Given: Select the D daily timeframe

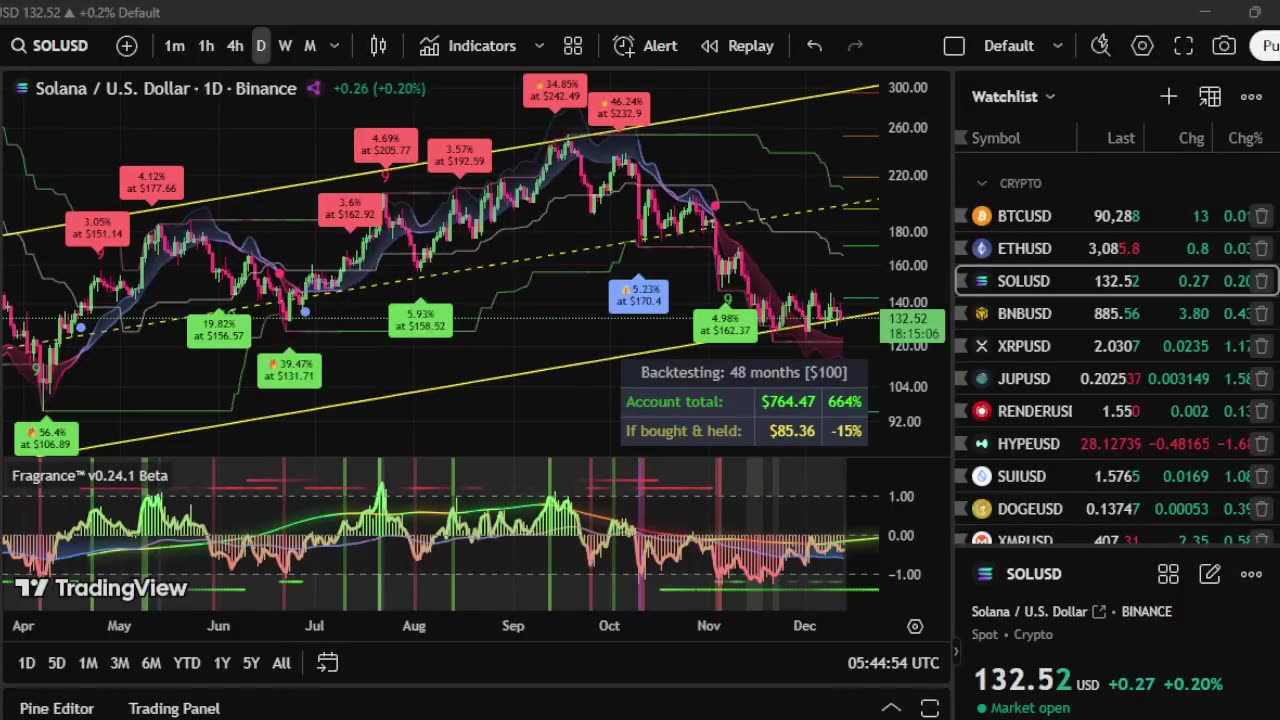Looking at the screenshot, I should [x=261, y=46].
